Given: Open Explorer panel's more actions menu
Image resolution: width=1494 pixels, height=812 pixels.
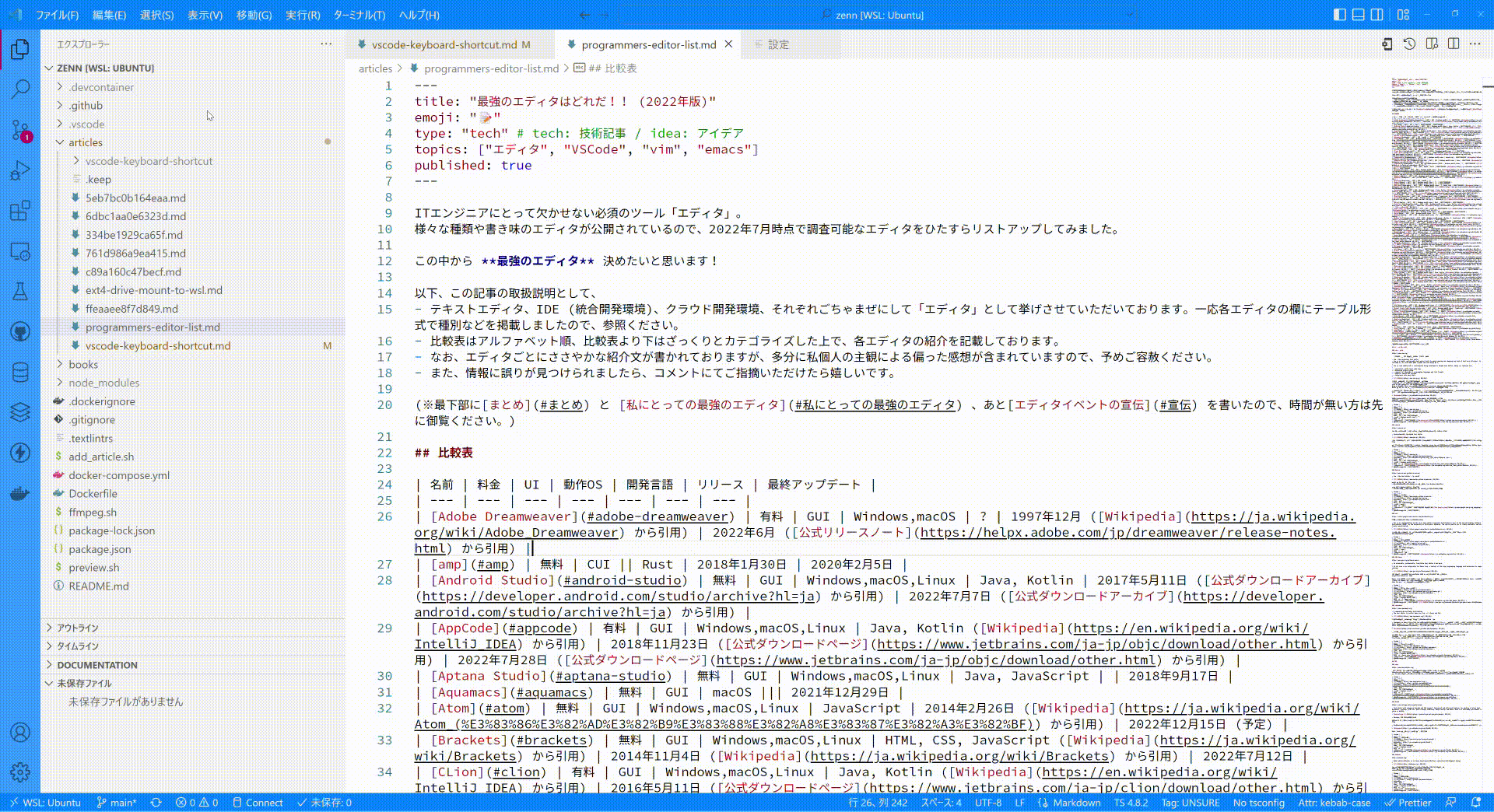Looking at the screenshot, I should click(326, 44).
